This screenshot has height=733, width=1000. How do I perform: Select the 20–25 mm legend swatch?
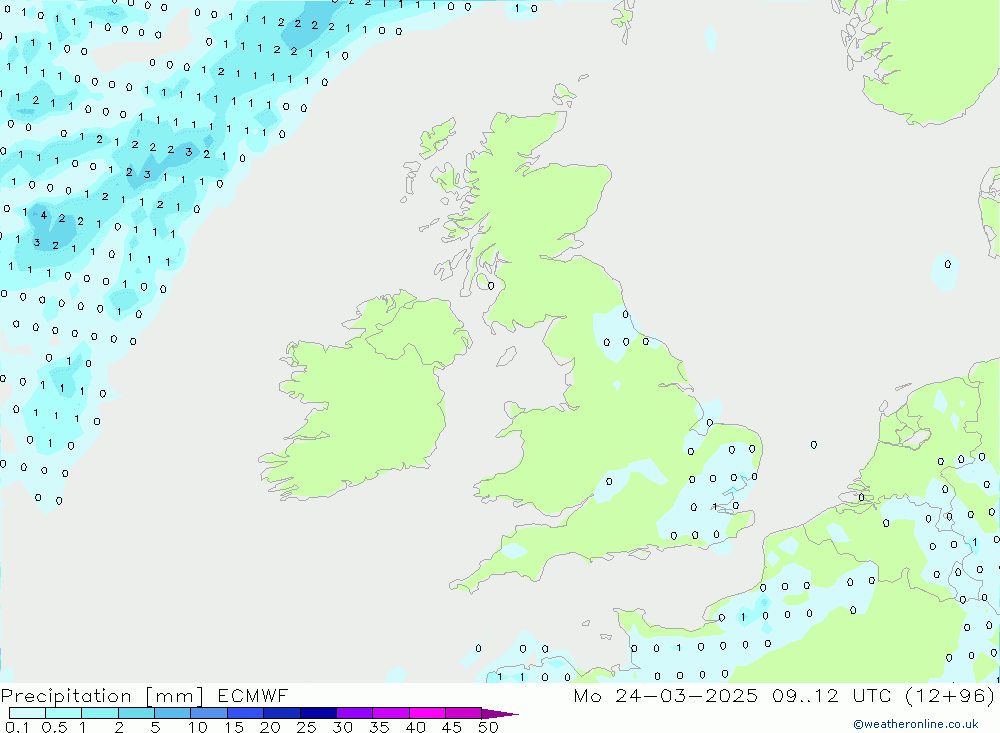282,713
